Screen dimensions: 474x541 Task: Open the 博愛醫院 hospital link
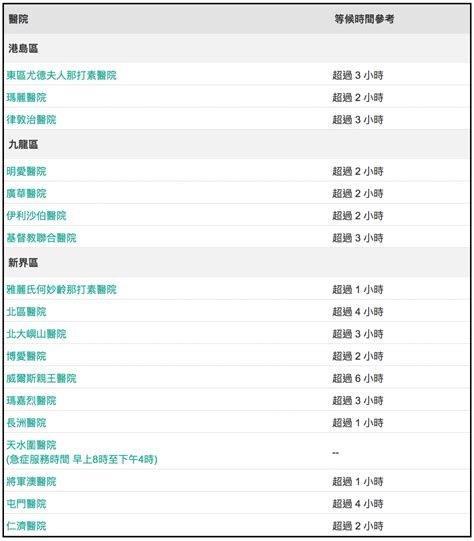[x=26, y=356]
